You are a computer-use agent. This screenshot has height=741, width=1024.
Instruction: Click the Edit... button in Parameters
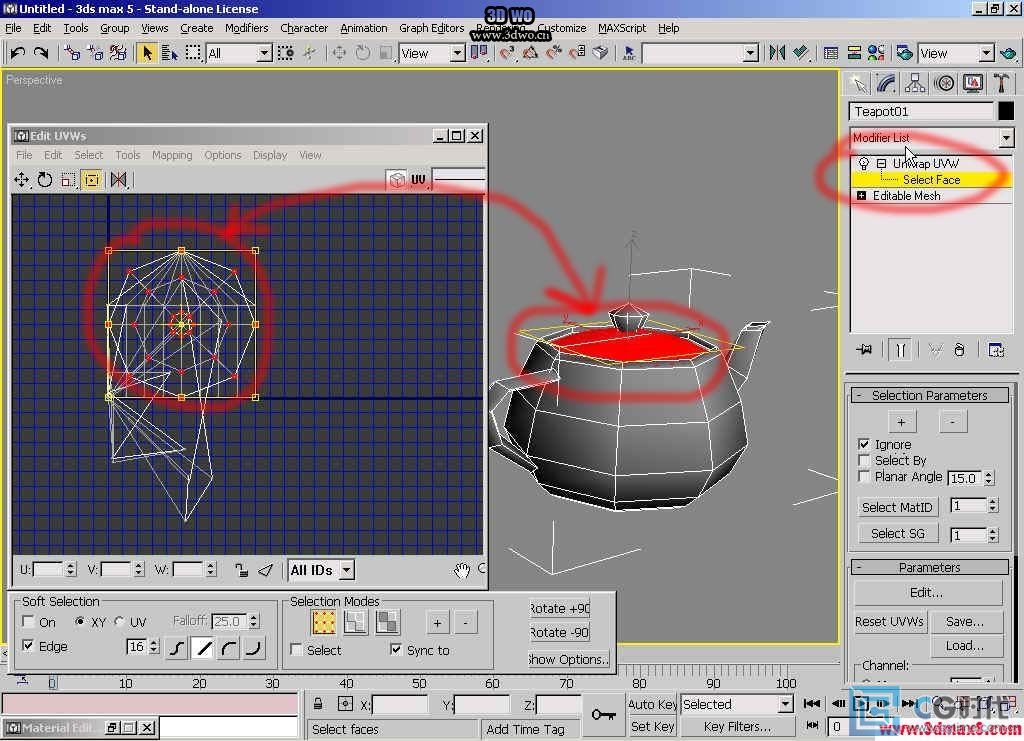click(x=927, y=593)
